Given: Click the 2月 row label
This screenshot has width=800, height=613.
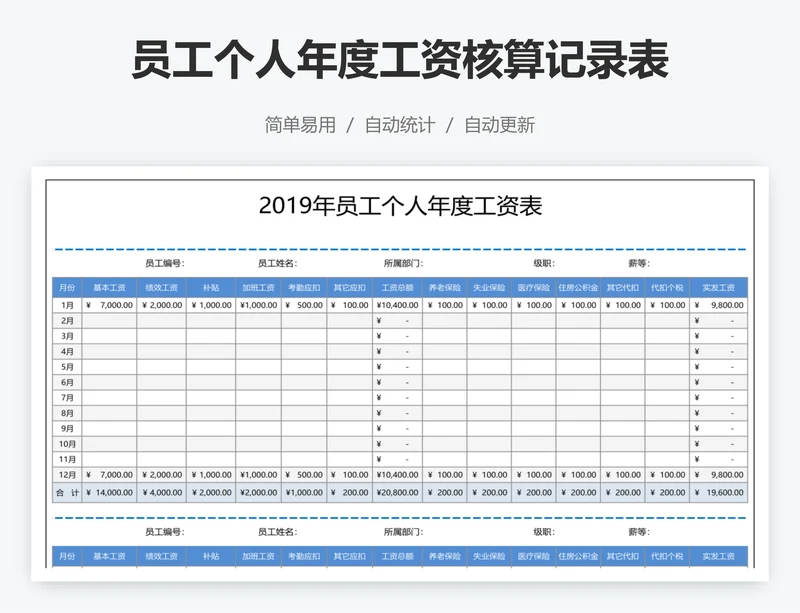Looking at the screenshot, I should 67,321.
